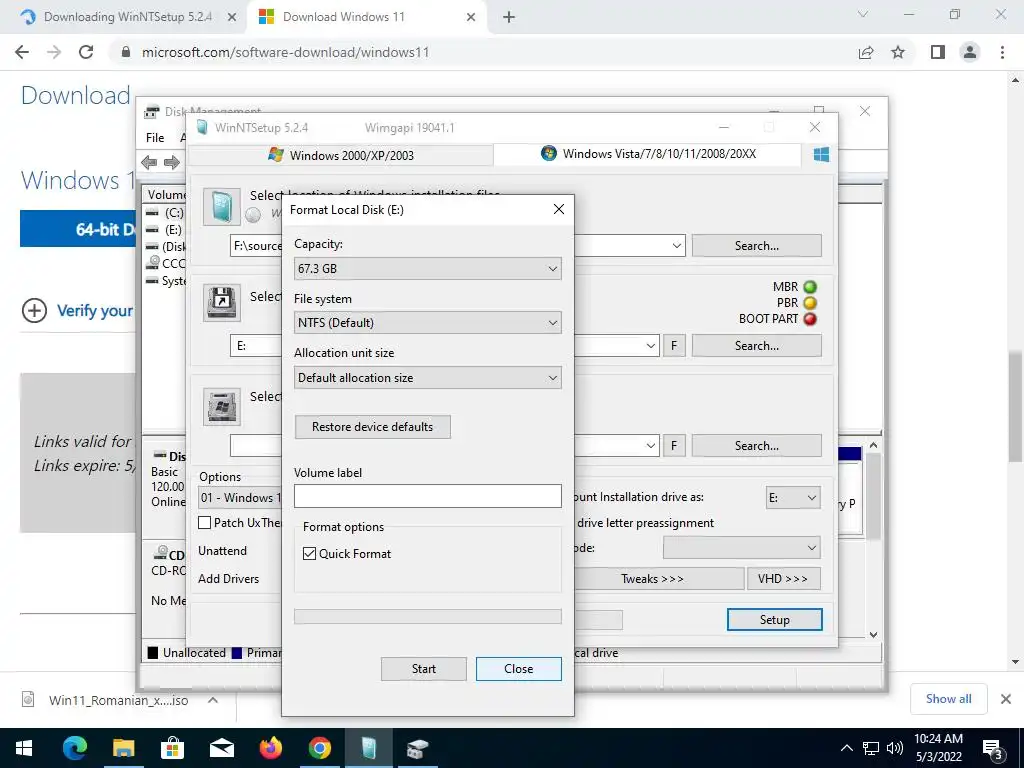1024x768 pixels.
Task: Open the notification center icon
Action: tap(993, 749)
